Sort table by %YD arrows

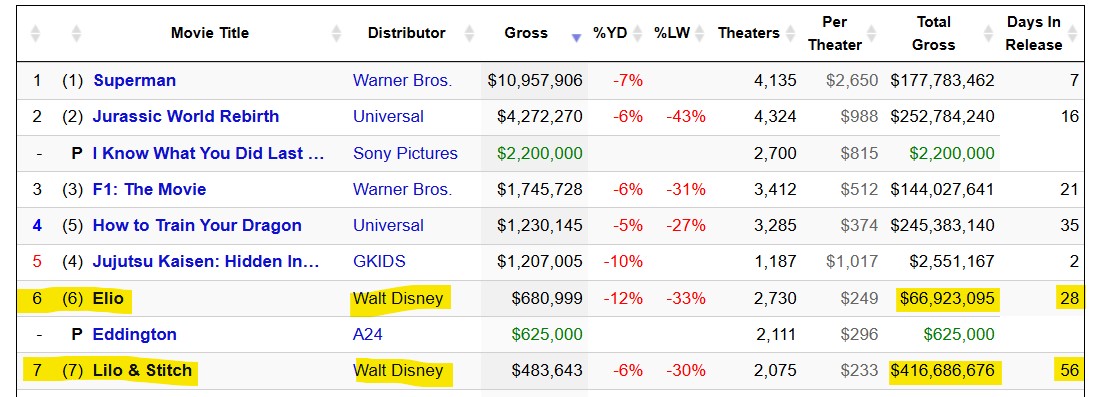(x=638, y=33)
